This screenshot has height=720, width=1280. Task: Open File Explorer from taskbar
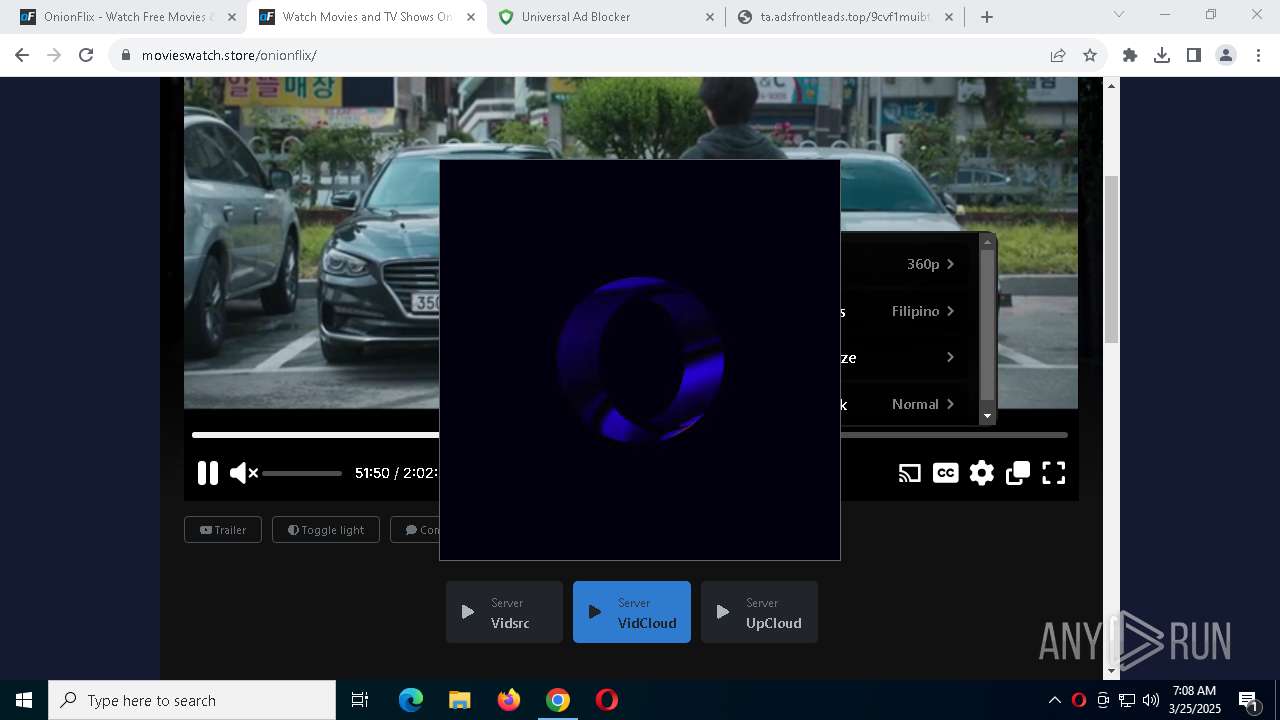click(x=459, y=700)
